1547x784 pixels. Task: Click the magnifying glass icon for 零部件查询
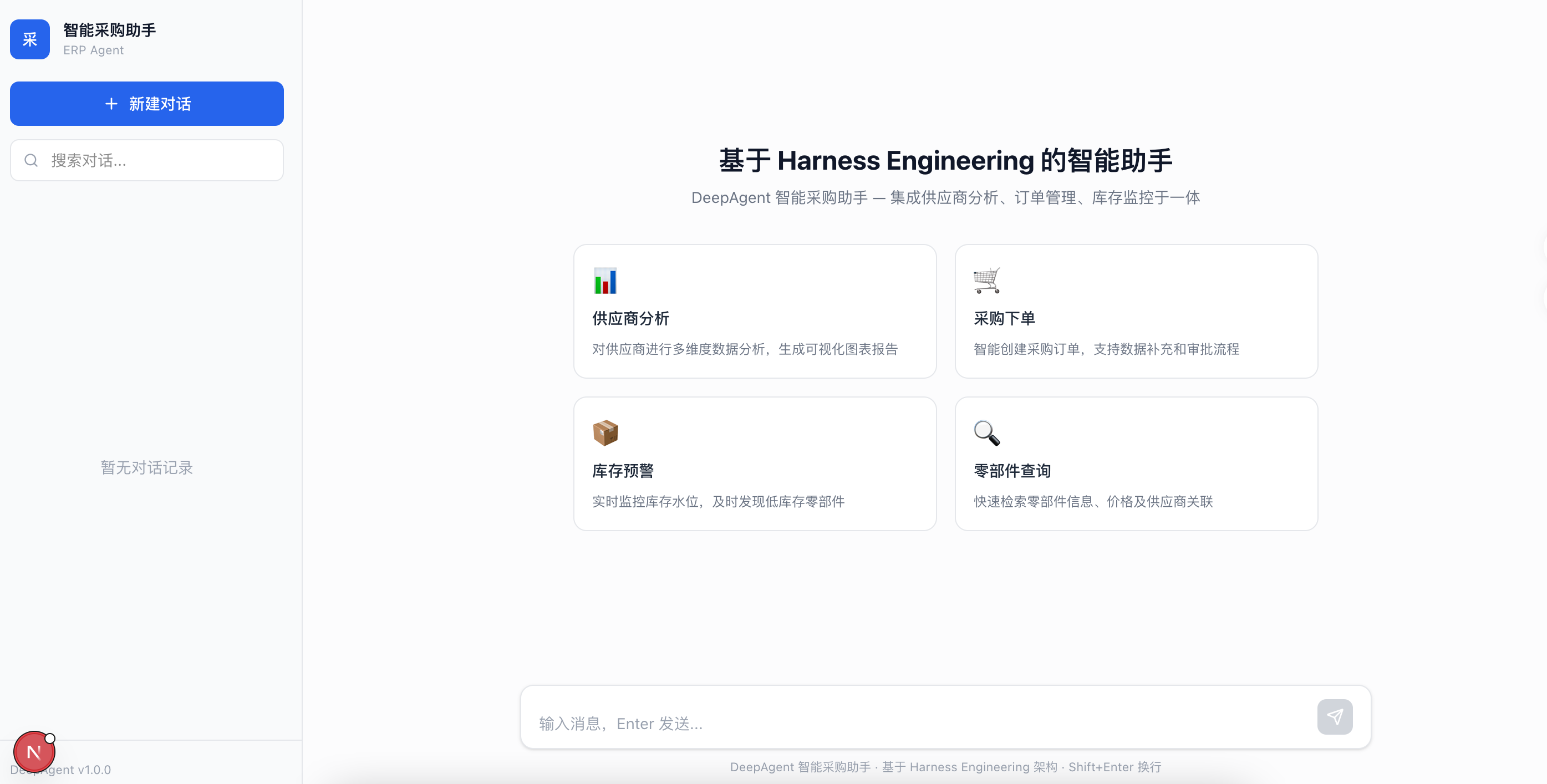986,433
